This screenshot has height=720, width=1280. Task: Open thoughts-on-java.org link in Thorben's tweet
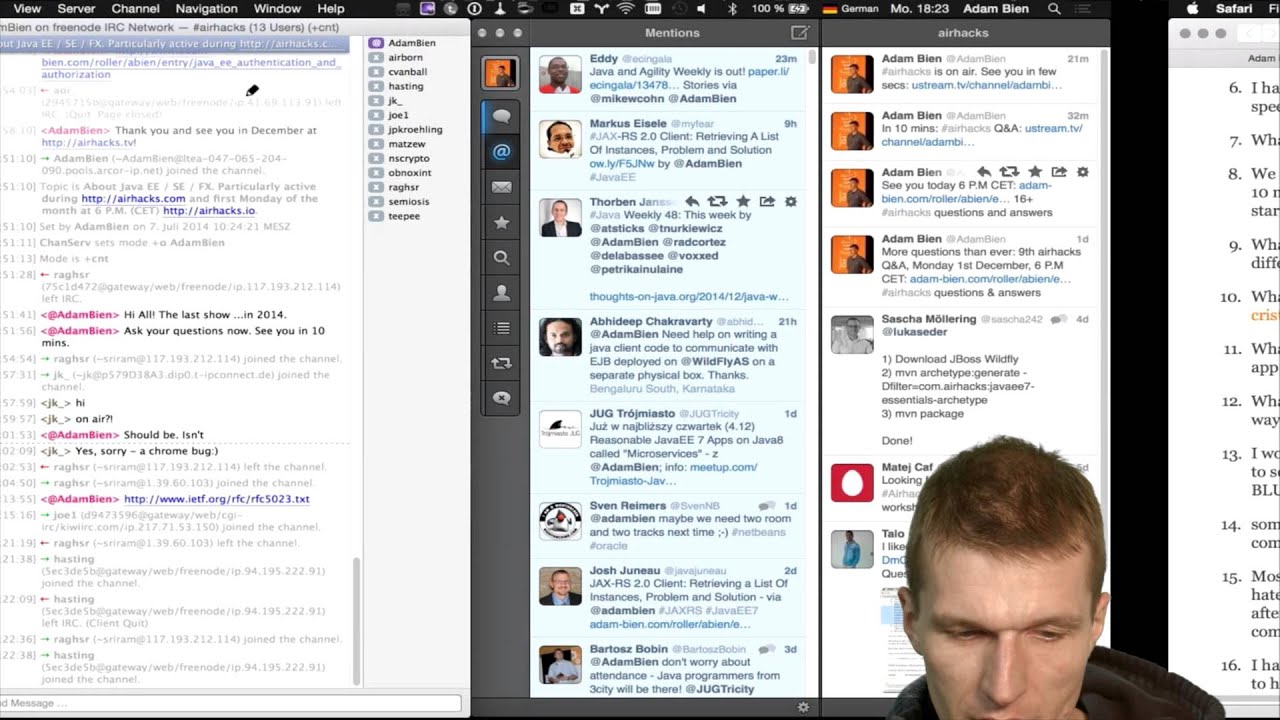pyautogui.click(x=688, y=297)
